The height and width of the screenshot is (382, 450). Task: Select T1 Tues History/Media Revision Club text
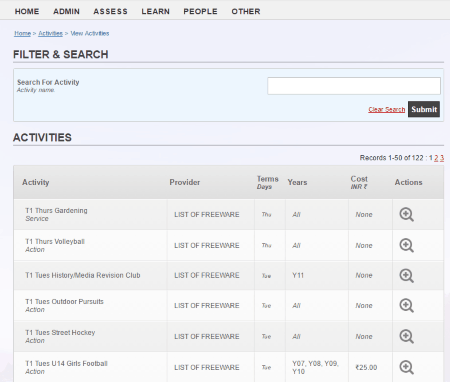click(x=83, y=275)
